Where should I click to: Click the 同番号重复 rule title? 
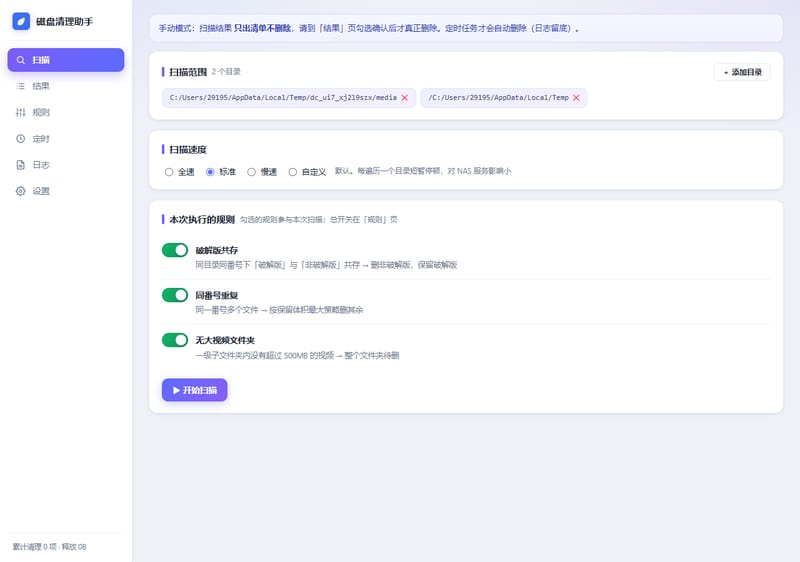(217, 295)
